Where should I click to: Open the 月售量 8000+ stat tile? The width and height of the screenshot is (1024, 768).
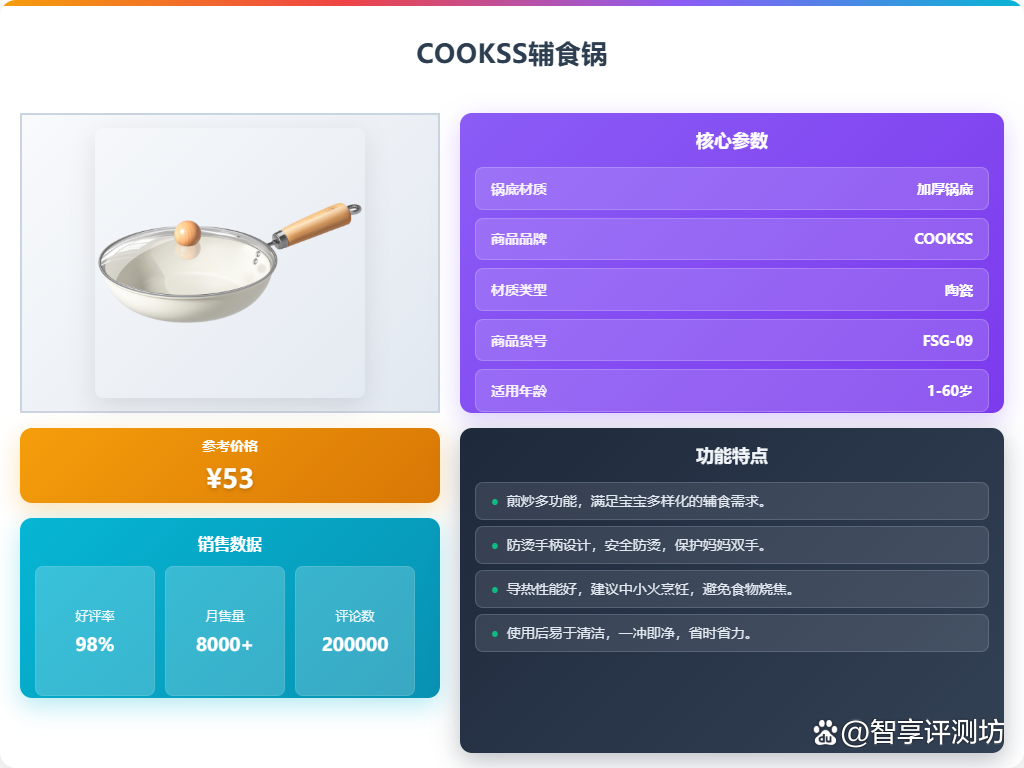225,631
